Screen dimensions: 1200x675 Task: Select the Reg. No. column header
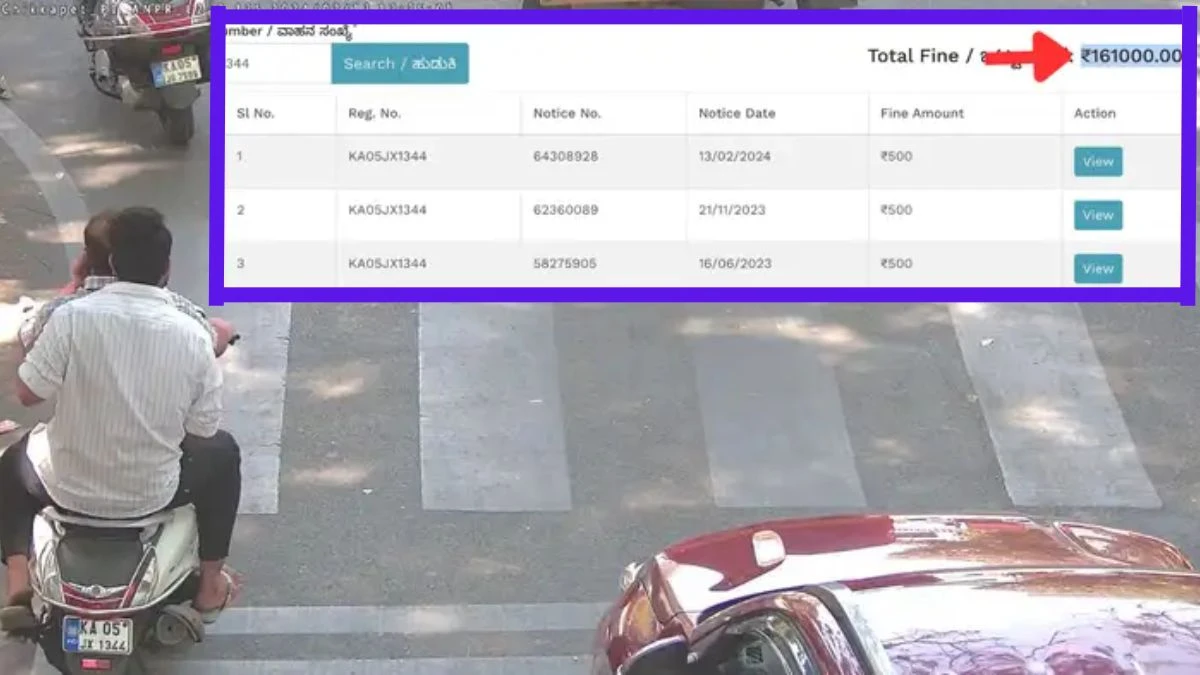point(375,113)
